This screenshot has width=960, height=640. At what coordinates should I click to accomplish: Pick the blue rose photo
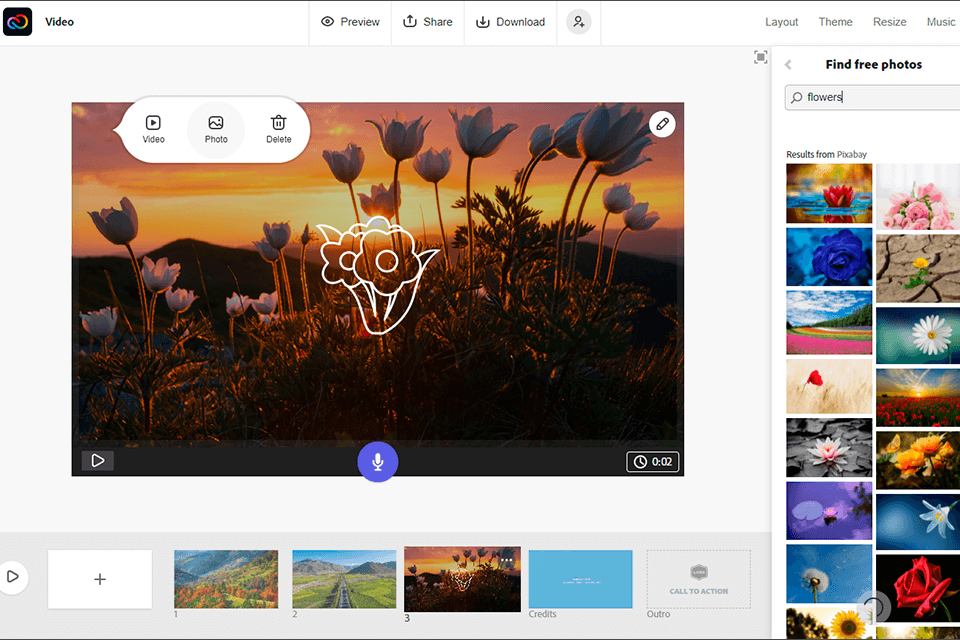829,257
